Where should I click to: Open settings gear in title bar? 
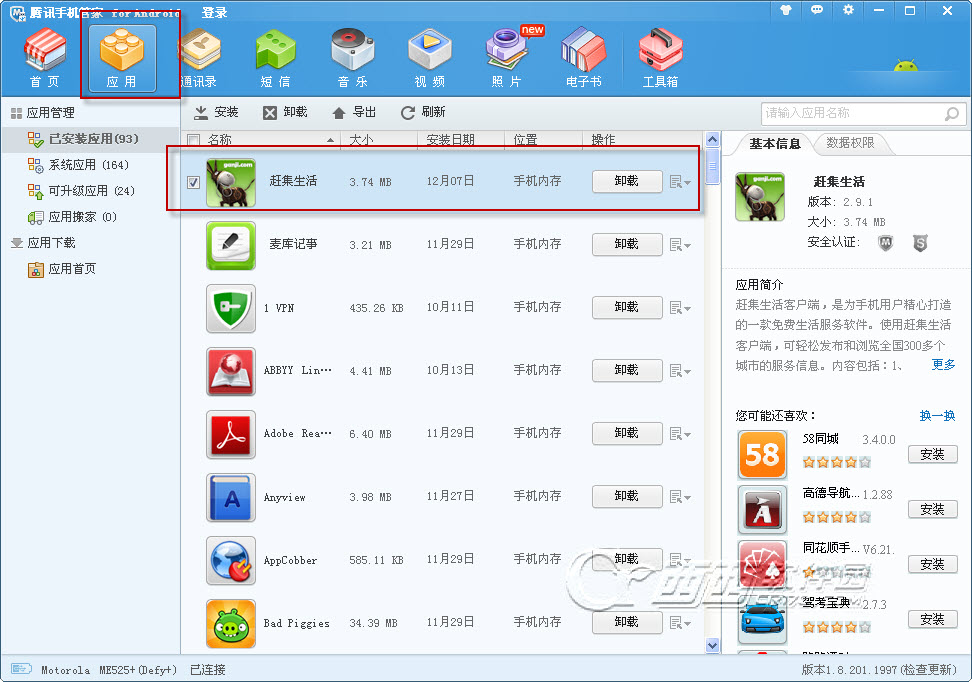[848, 10]
